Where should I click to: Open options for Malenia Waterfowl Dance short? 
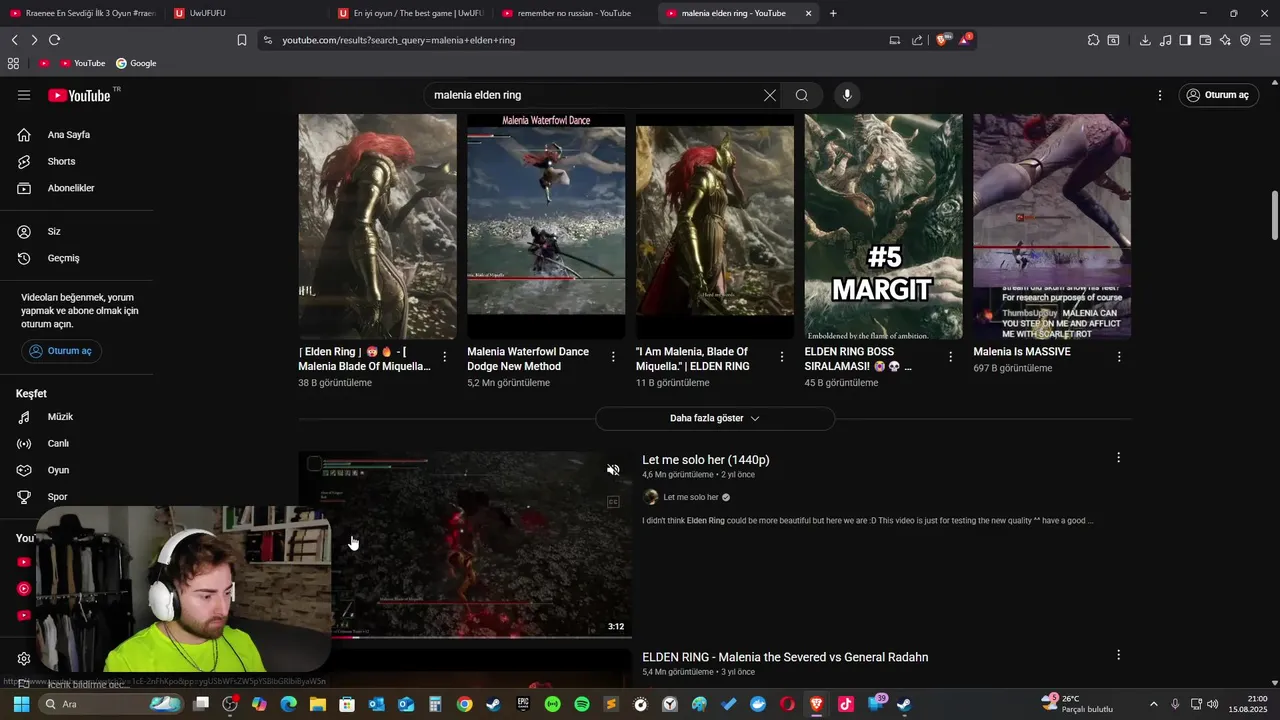click(613, 357)
